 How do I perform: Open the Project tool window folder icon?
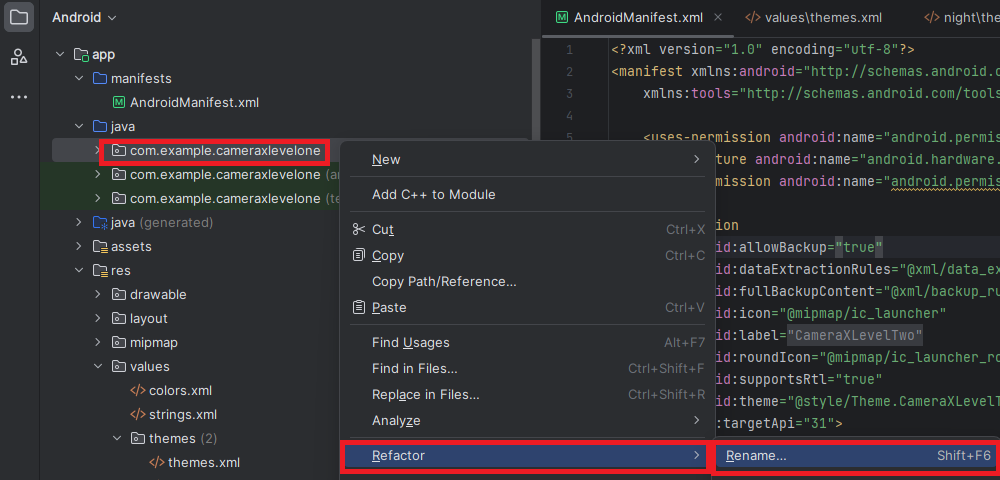[x=19, y=17]
